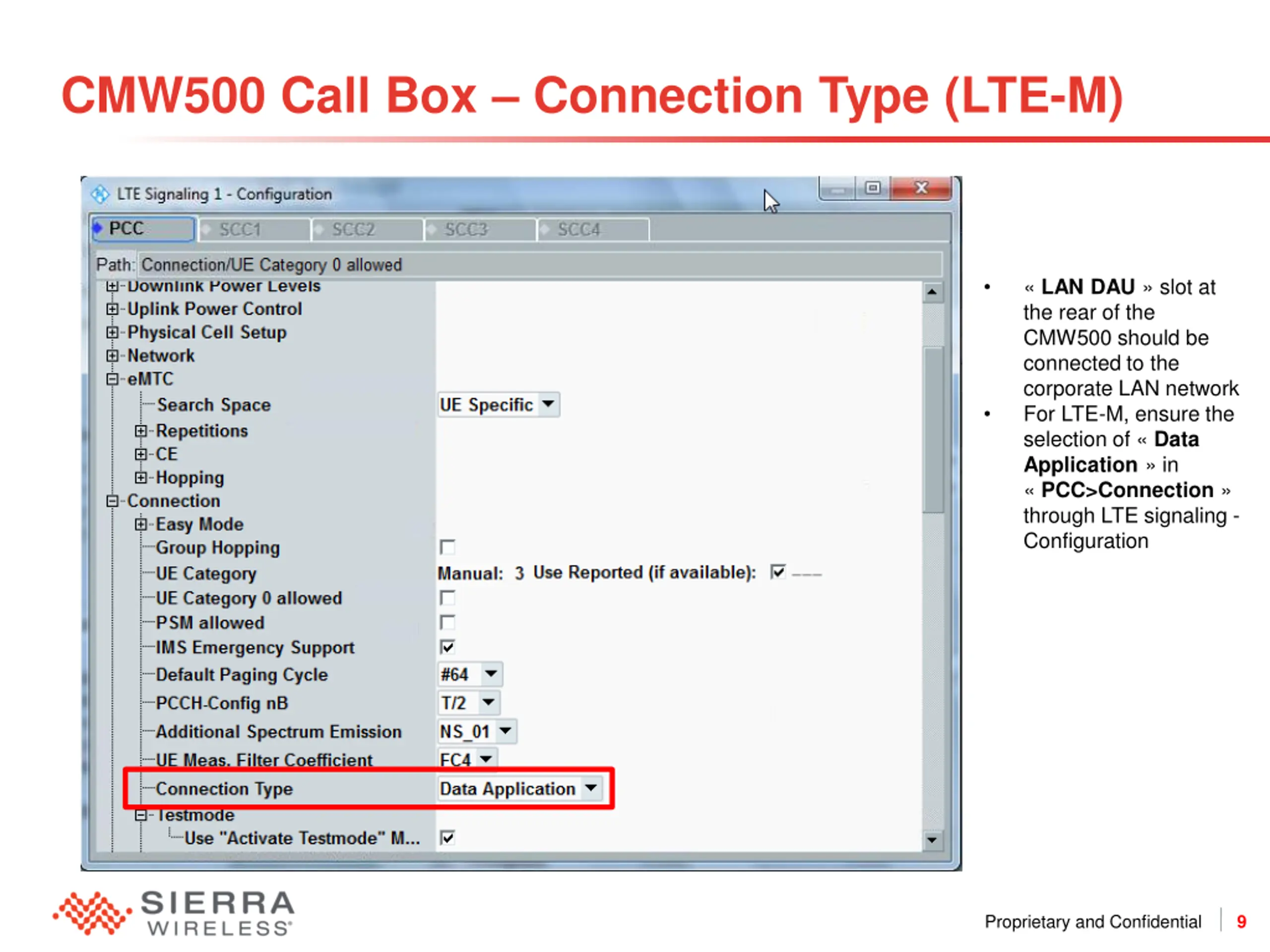Select the IMS Emergency Support row
This screenshot has width=1270, height=952.
click(x=255, y=647)
